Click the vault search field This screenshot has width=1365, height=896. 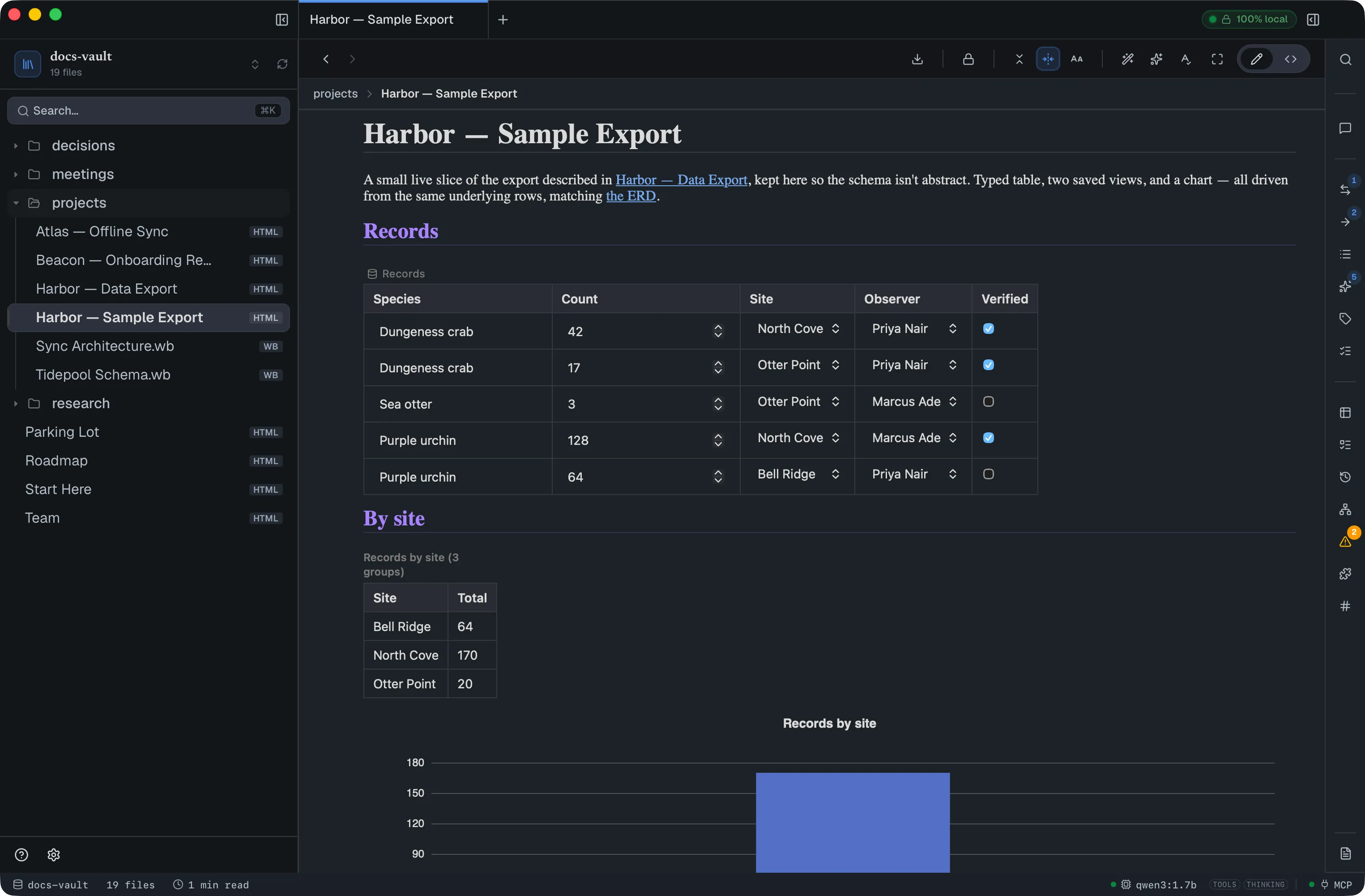148,110
